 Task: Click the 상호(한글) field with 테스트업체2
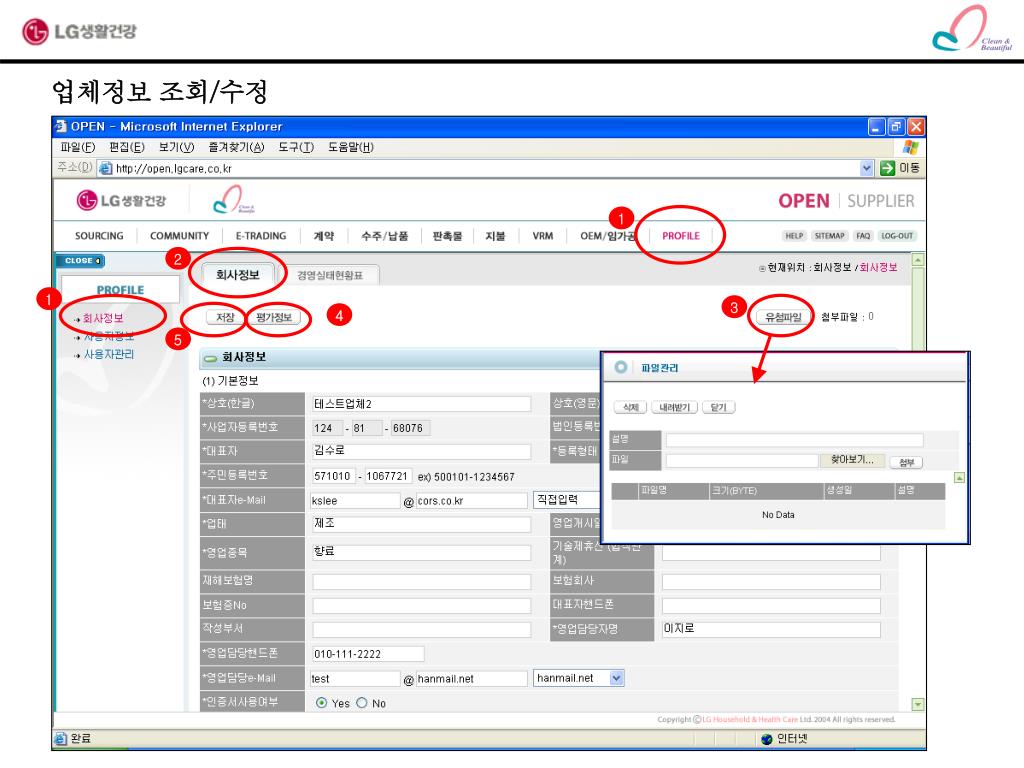pyautogui.click(x=421, y=404)
